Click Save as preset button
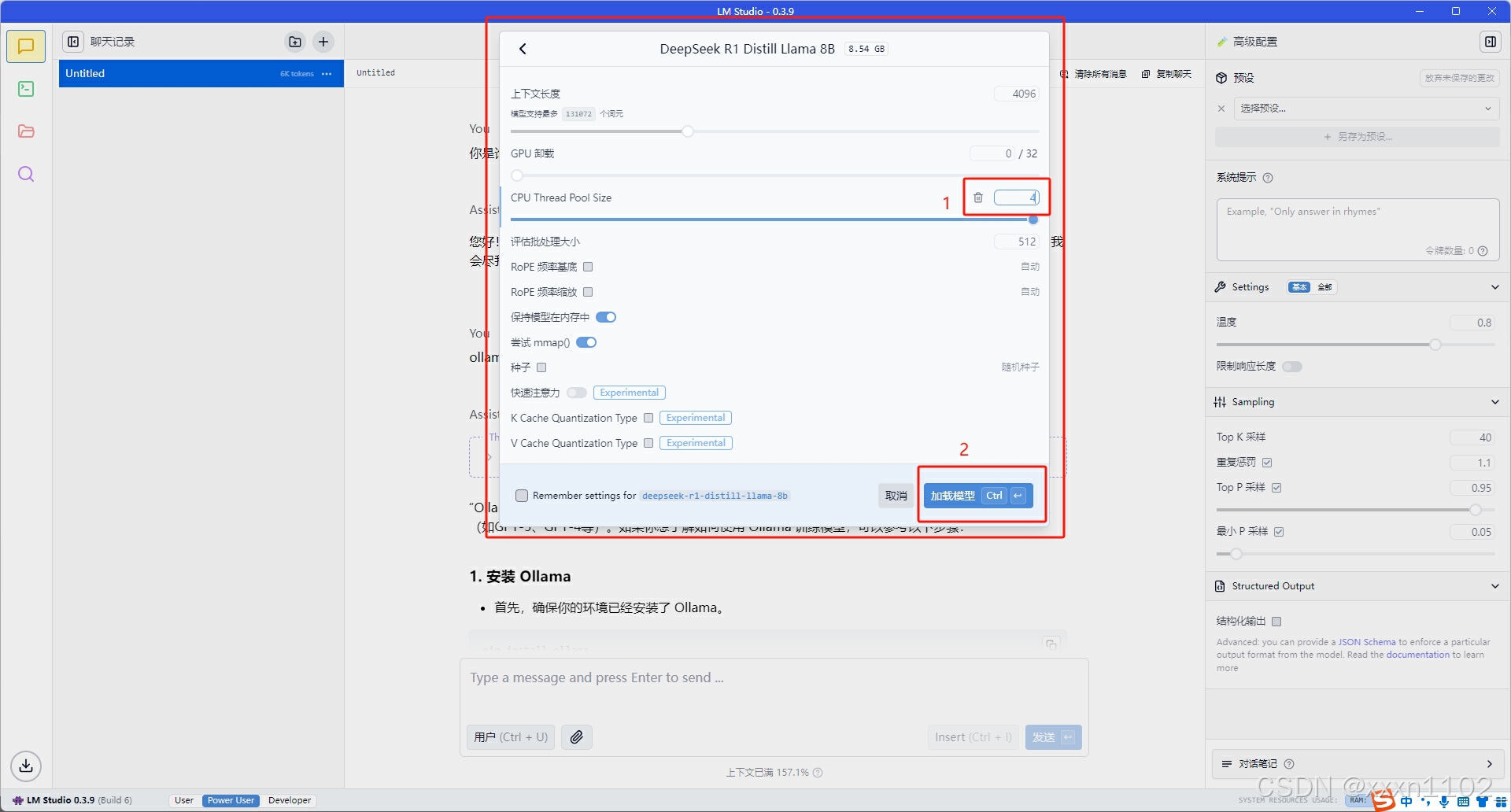The image size is (1511, 812). click(1358, 137)
